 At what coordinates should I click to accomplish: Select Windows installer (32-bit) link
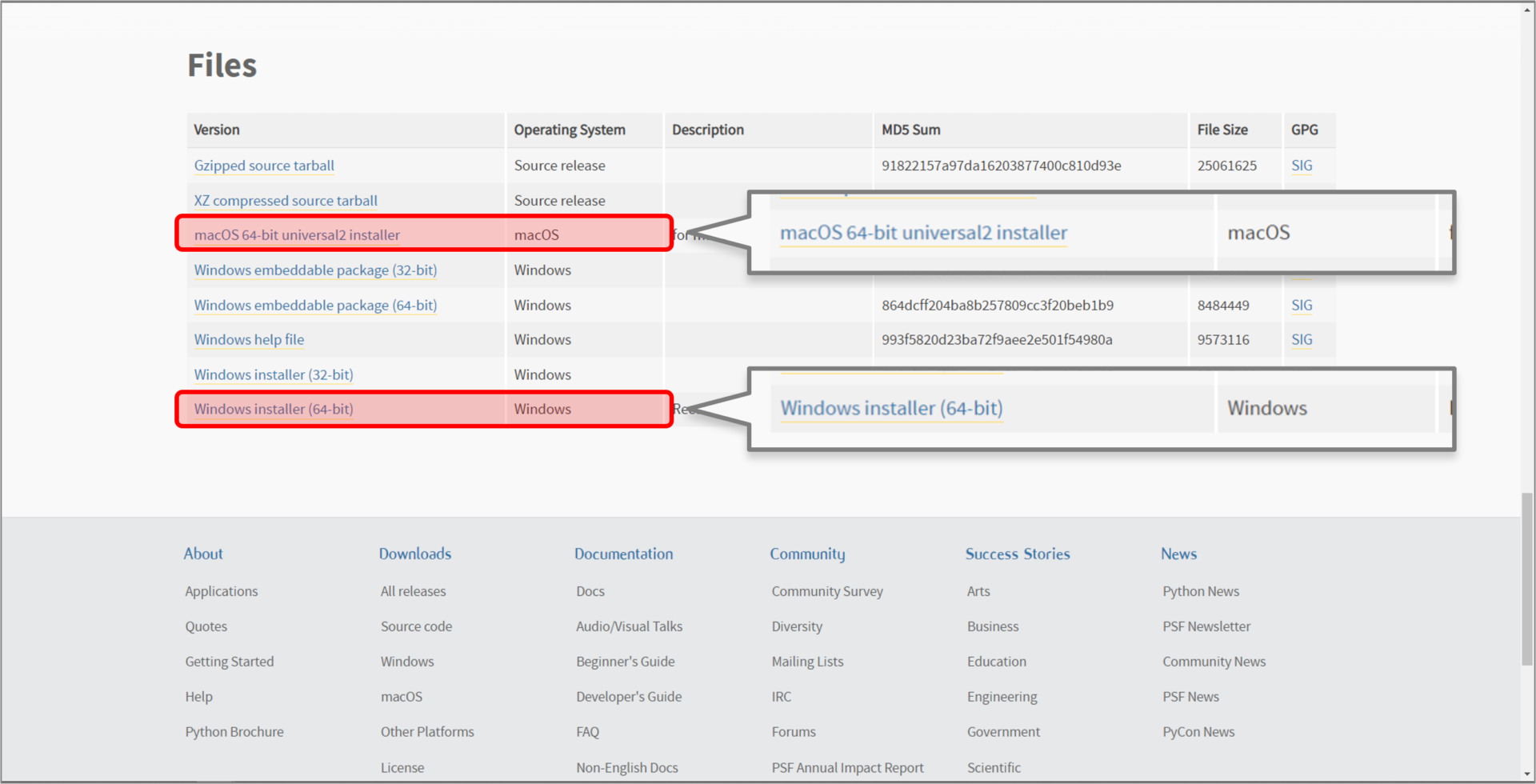(274, 375)
